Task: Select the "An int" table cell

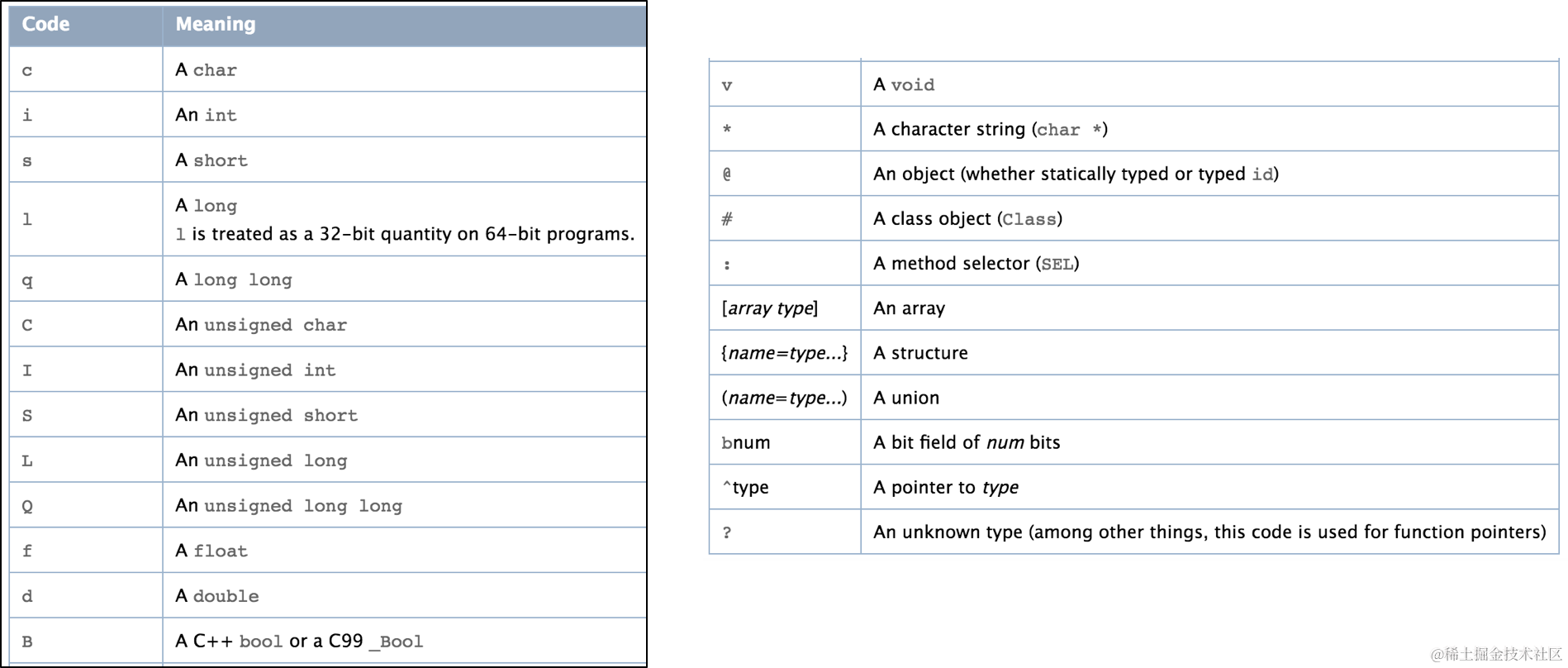Action: pos(207,115)
